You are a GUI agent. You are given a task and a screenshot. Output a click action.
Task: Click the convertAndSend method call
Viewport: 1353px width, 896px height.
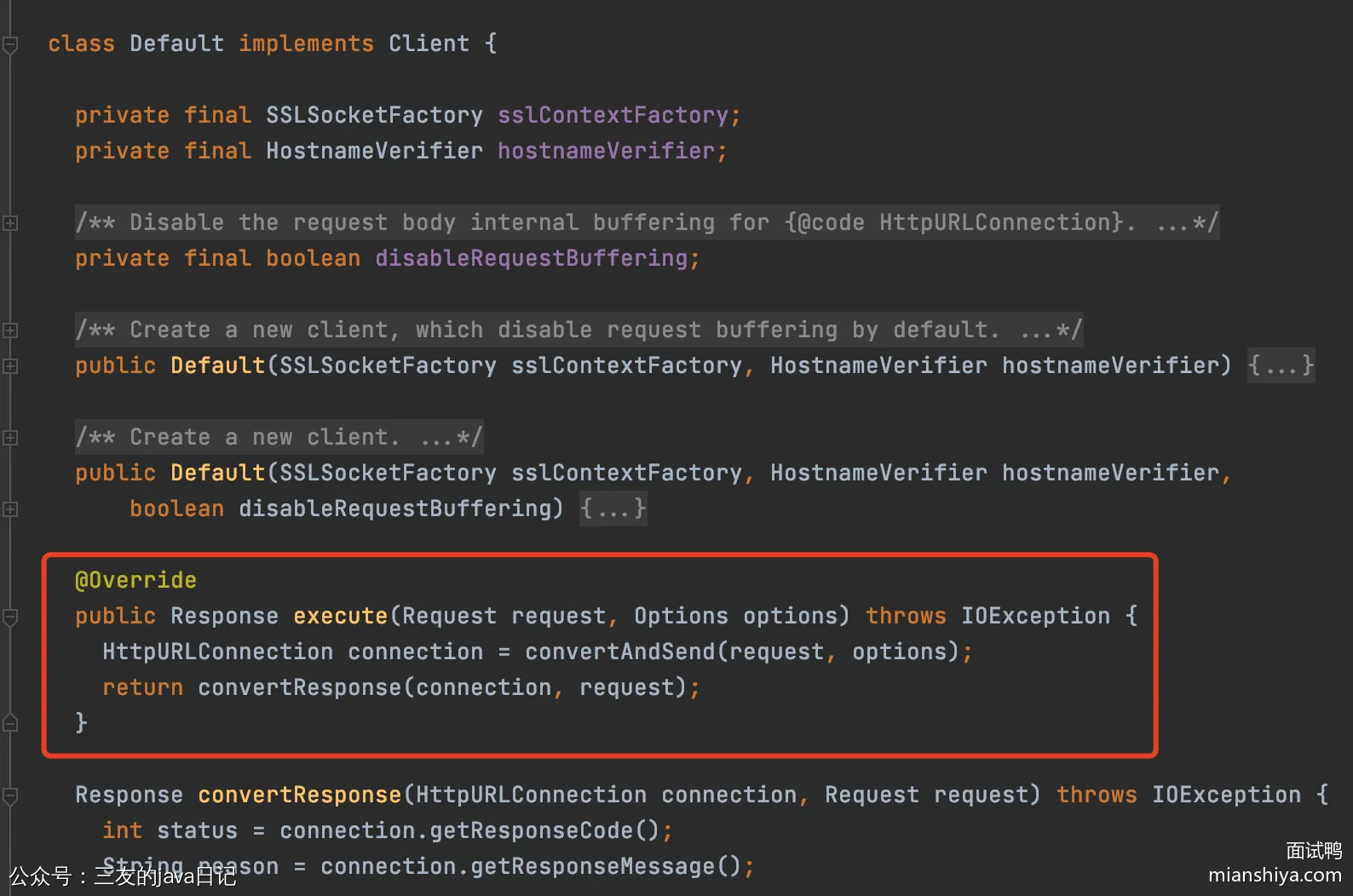coord(619,652)
